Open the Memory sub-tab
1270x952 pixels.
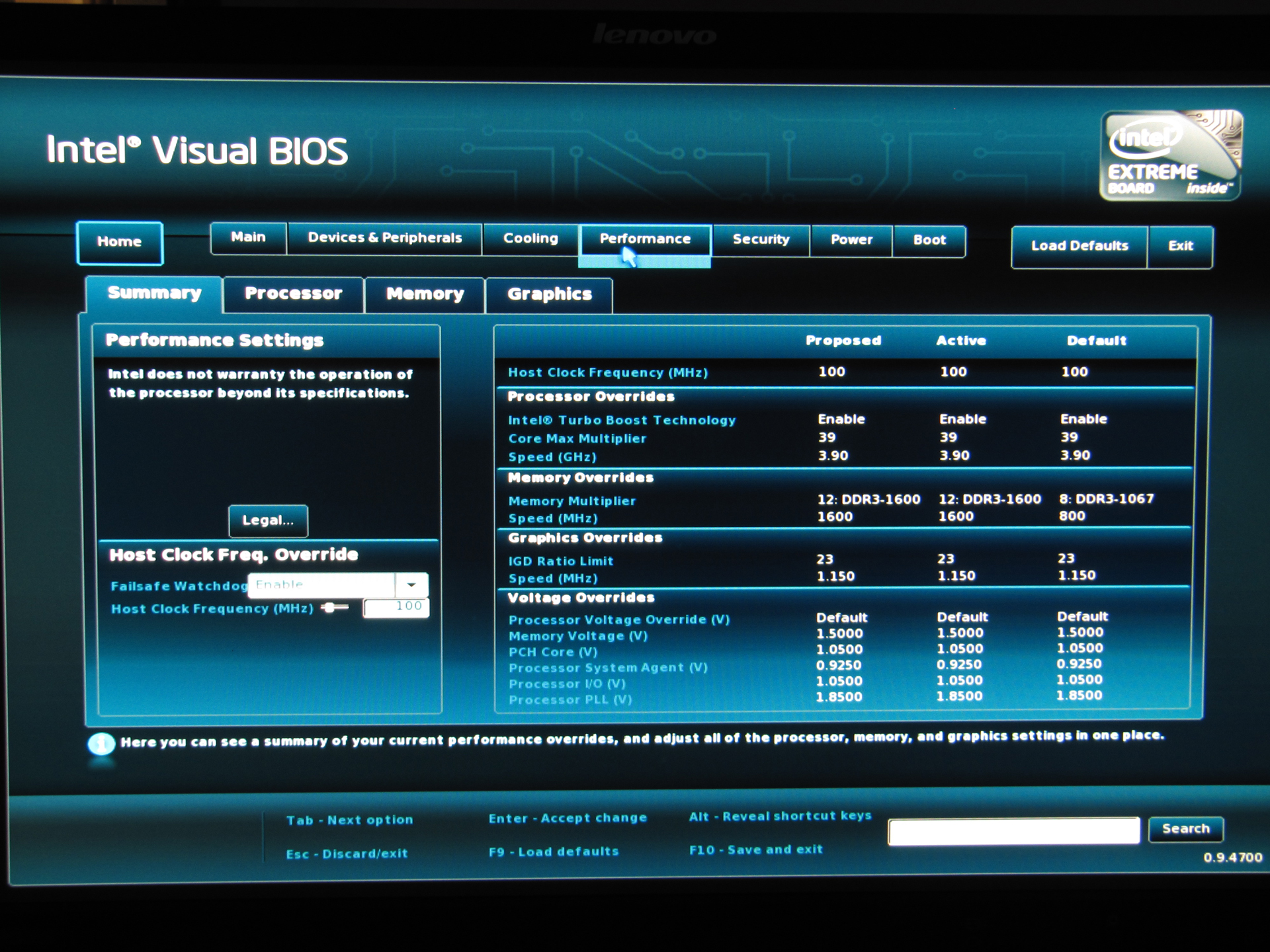coord(425,295)
